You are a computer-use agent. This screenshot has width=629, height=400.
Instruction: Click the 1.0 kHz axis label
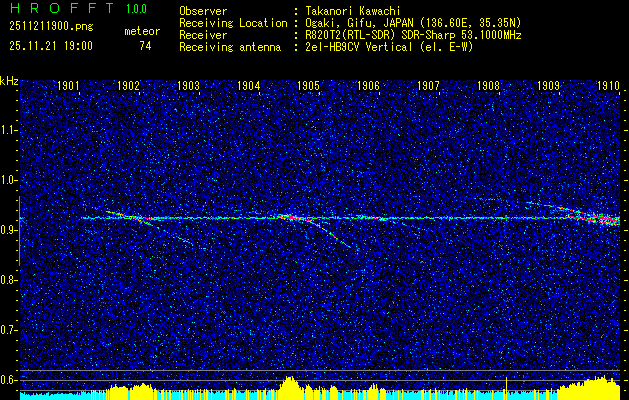click(x=8, y=180)
